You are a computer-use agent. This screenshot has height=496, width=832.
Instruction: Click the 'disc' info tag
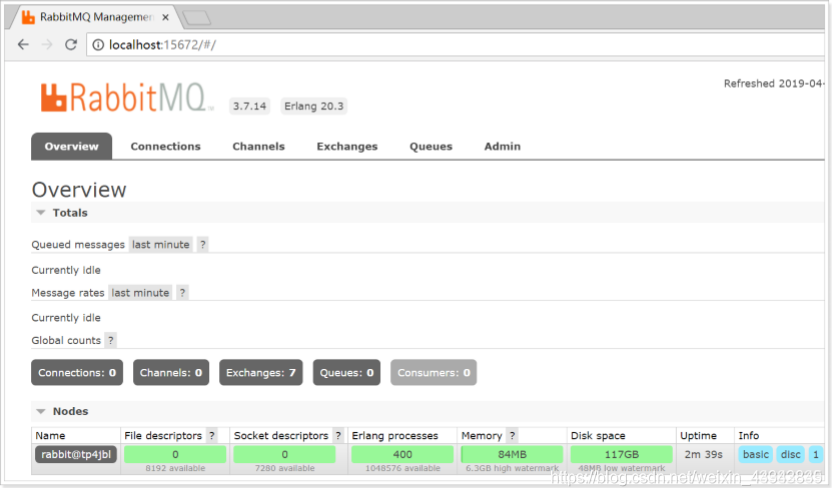(x=790, y=454)
